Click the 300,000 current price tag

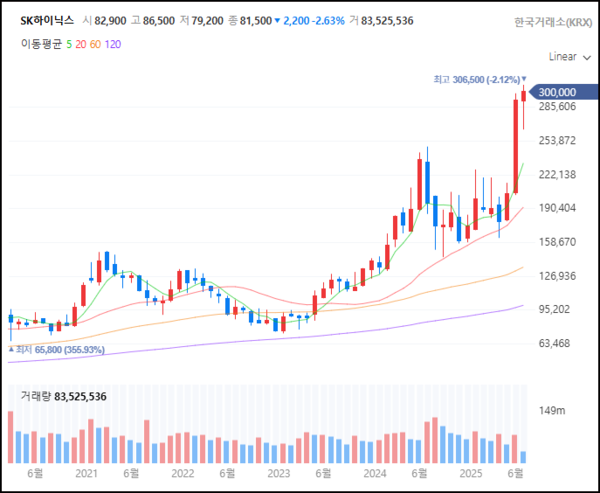point(558,93)
